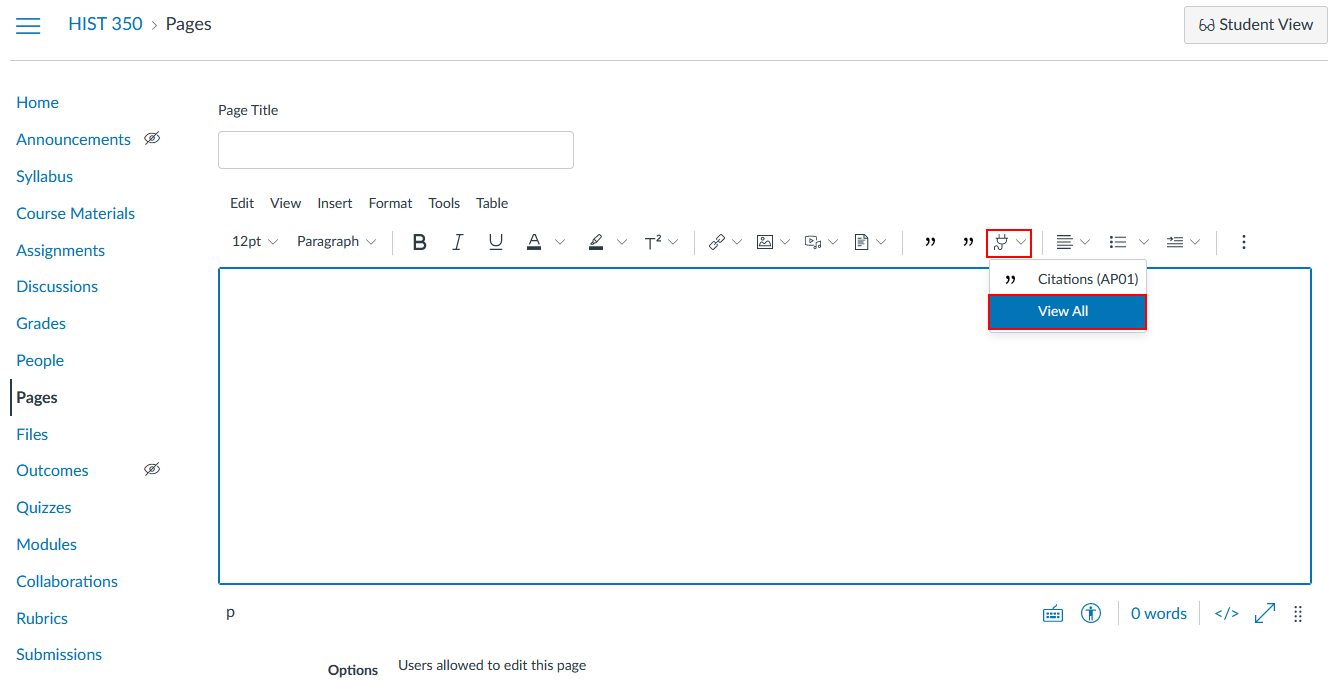Screen dimensions: 1343x681
Task: Toggle hidden eye icon beside Outcomes
Action: pyautogui.click(x=152, y=470)
